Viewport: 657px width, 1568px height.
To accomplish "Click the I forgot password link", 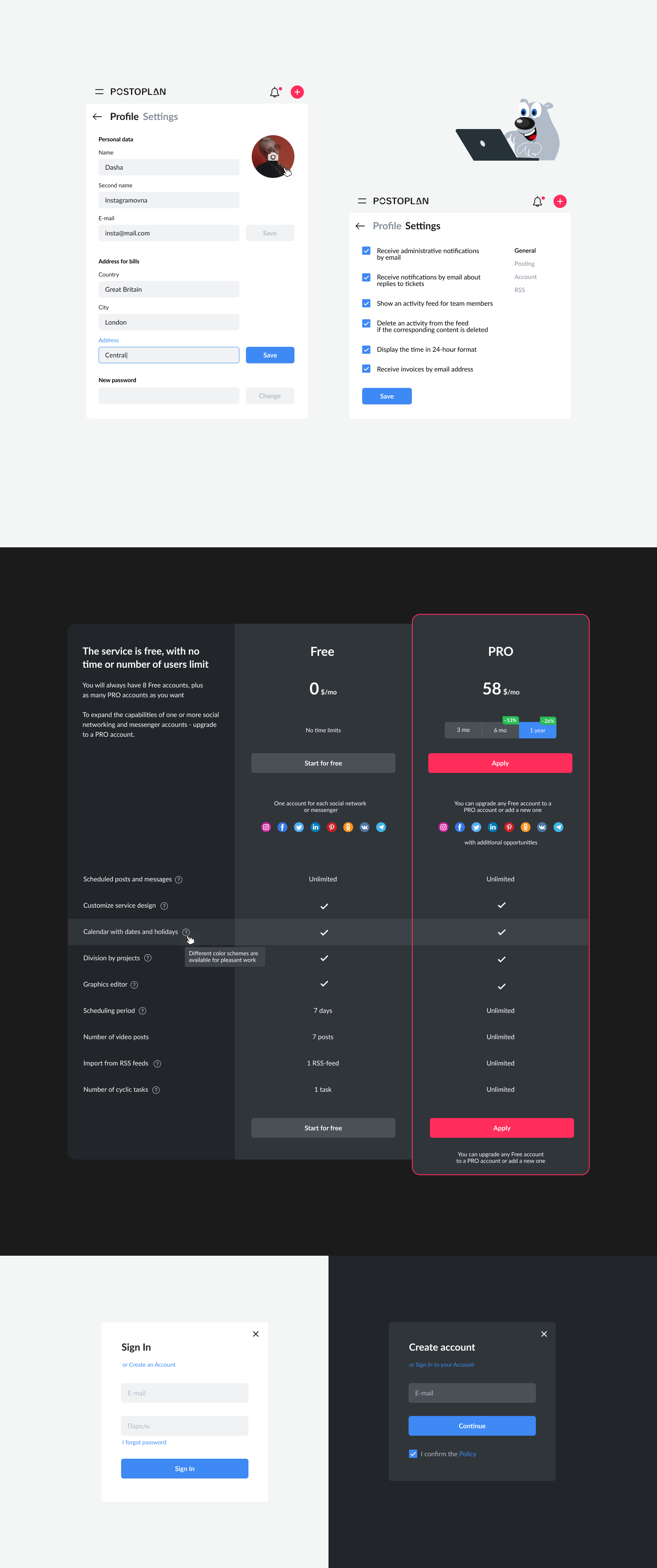I will pos(144,1443).
